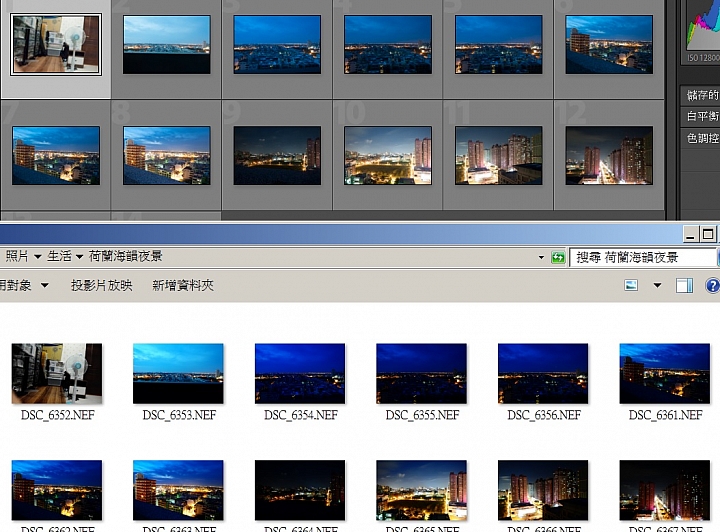Click the ISO 12800 histogram readout
This screenshot has width=720, height=532.
click(703, 58)
